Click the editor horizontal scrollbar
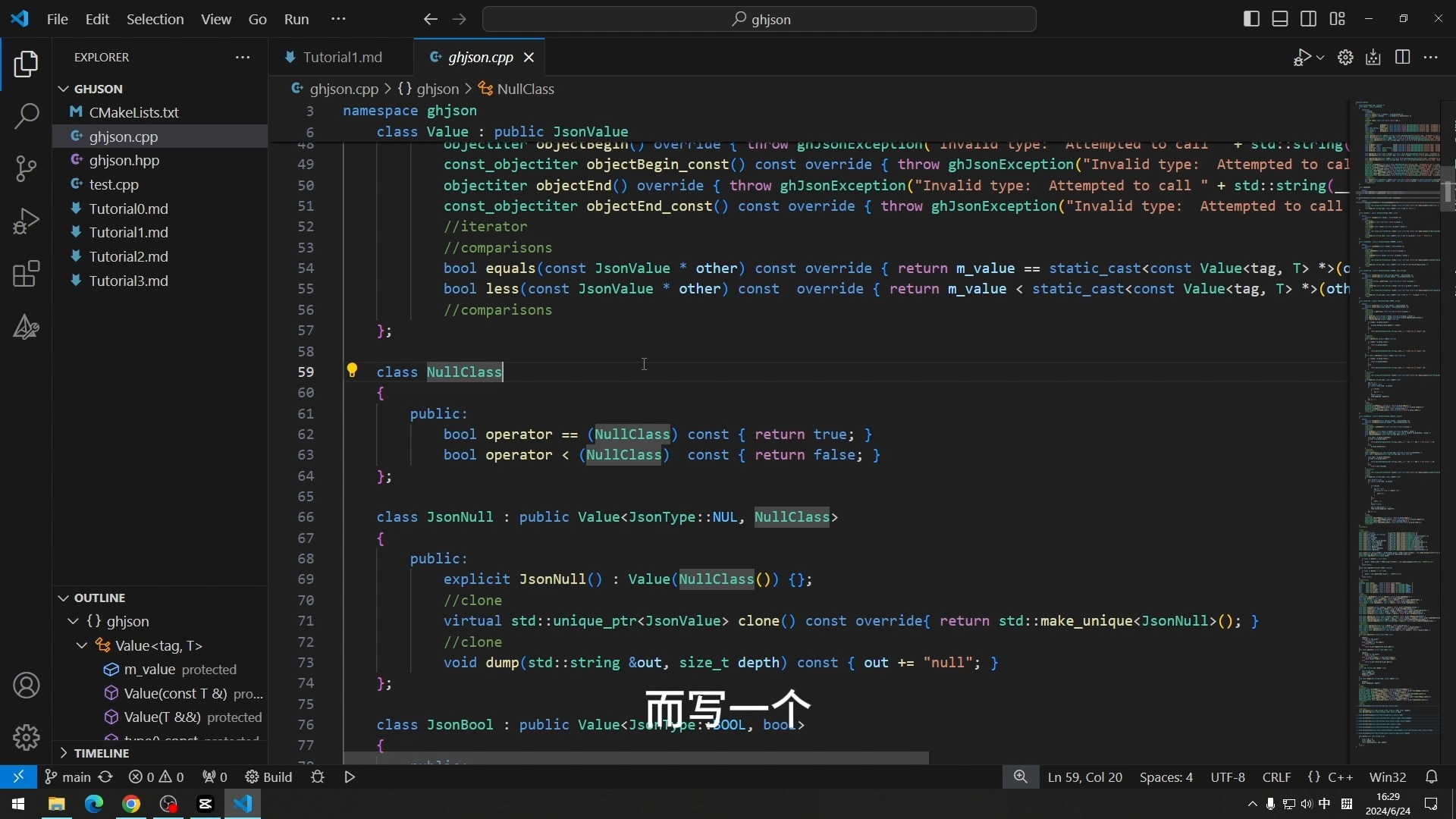This screenshot has width=1456, height=819. click(636, 758)
